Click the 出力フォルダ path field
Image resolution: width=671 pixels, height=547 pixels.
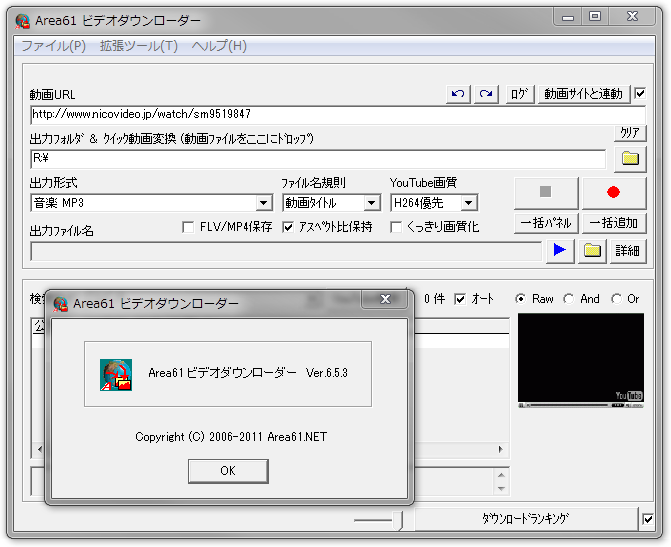pos(318,159)
